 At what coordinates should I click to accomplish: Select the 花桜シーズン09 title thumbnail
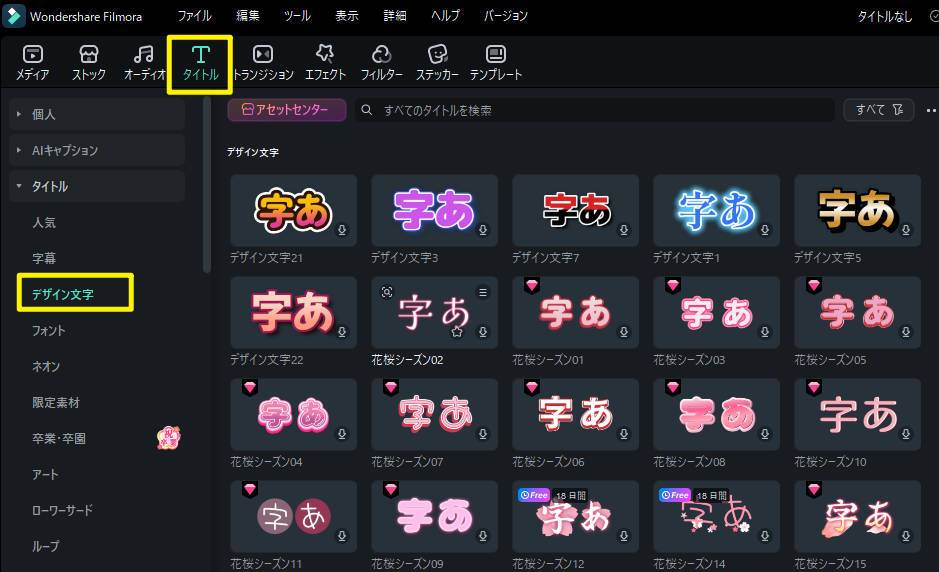[434, 516]
